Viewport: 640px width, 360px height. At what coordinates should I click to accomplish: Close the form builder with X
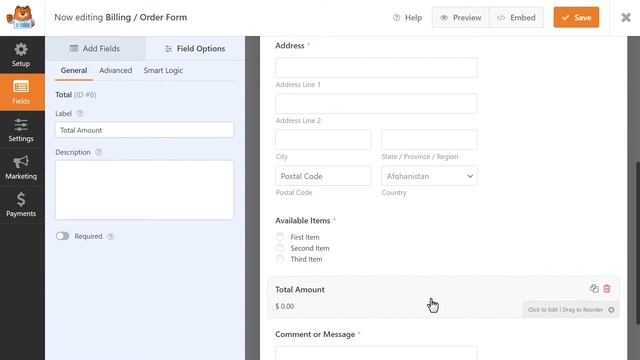[626, 18]
